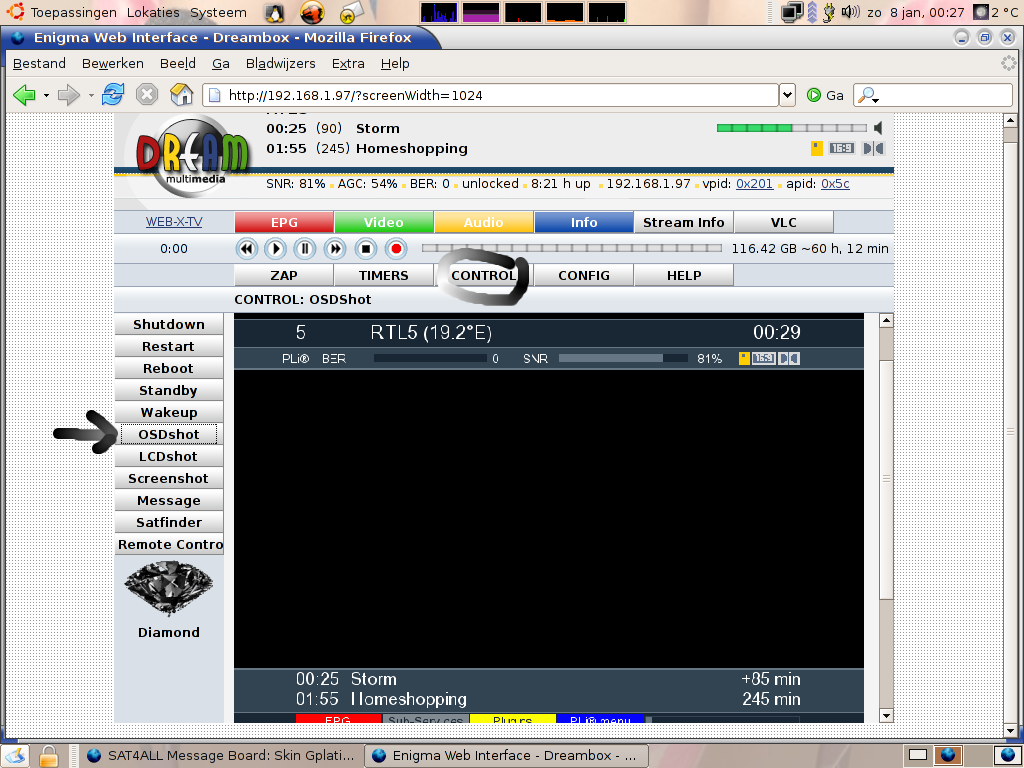1024x768 pixels.
Task: Click the VLC button
Action: click(x=784, y=222)
